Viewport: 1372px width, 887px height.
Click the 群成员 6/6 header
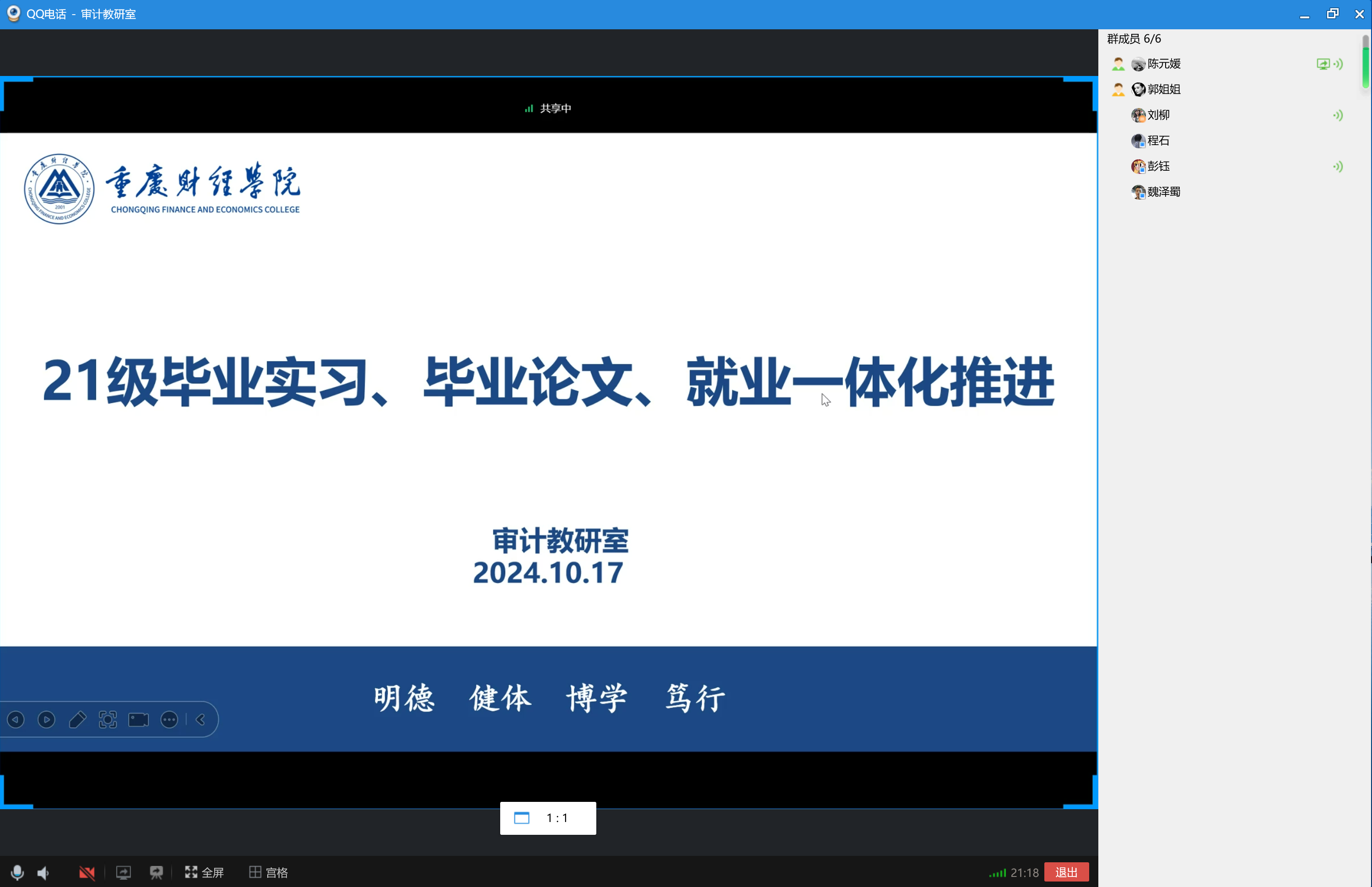tap(1134, 38)
